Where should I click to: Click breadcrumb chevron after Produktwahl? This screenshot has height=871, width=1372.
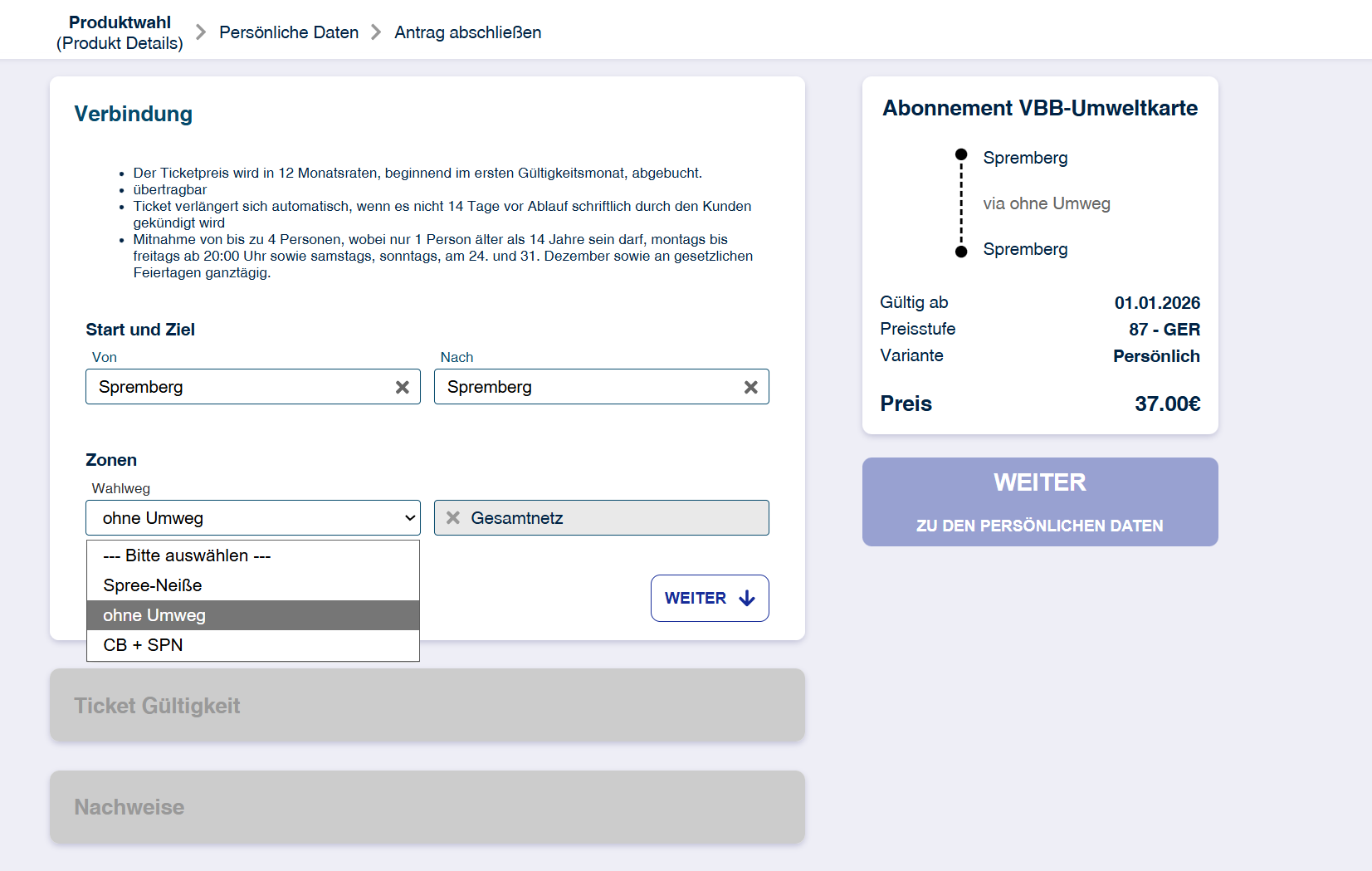(x=201, y=32)
